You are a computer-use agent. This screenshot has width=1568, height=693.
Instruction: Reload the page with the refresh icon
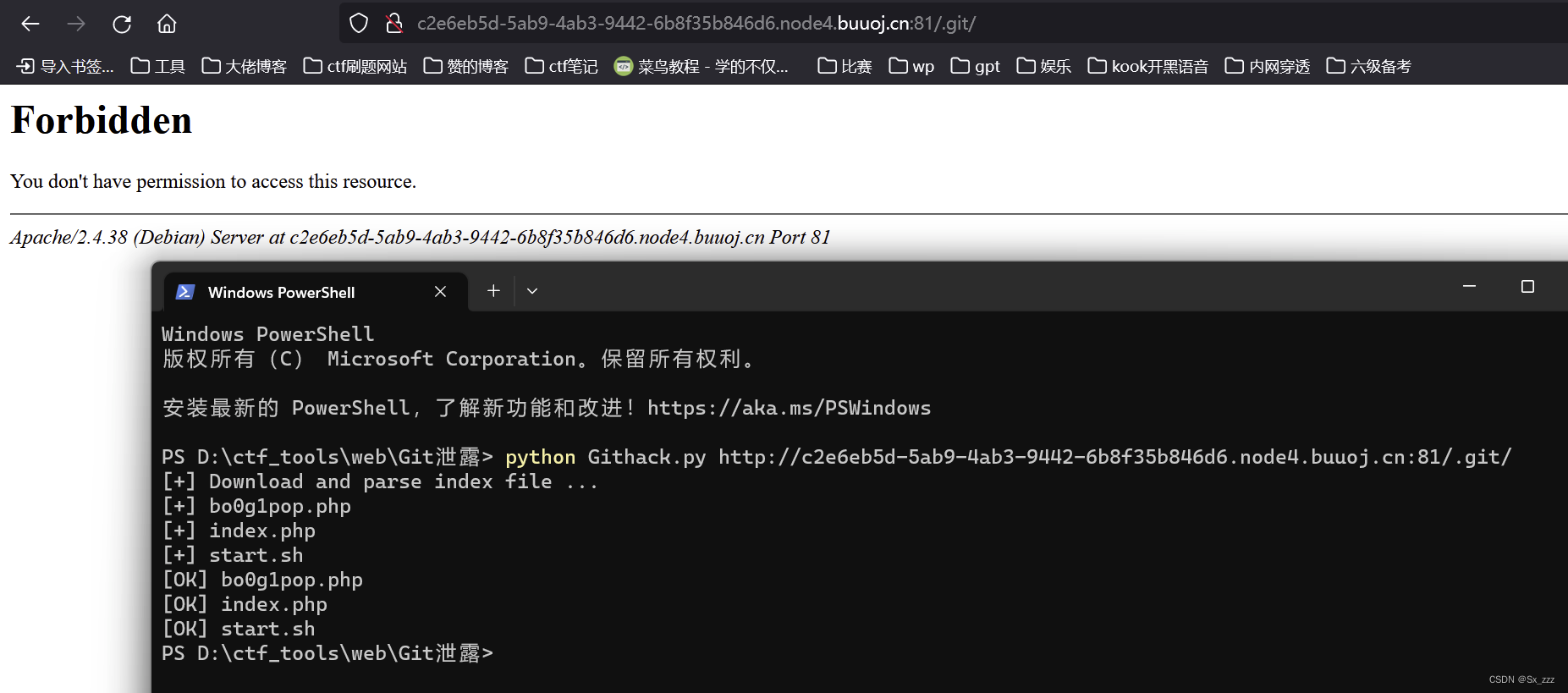[x=122, y=24]
